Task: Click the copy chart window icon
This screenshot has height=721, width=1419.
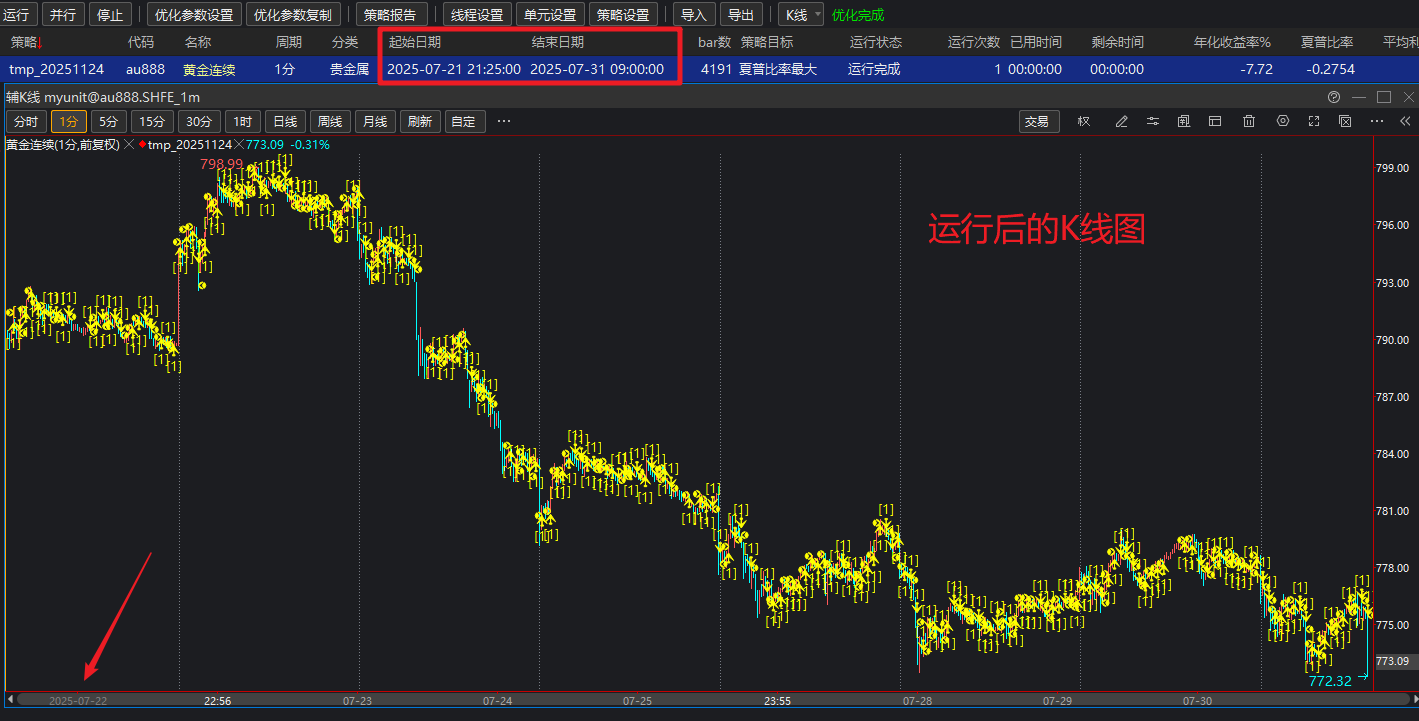Action: click(1184, 122)
